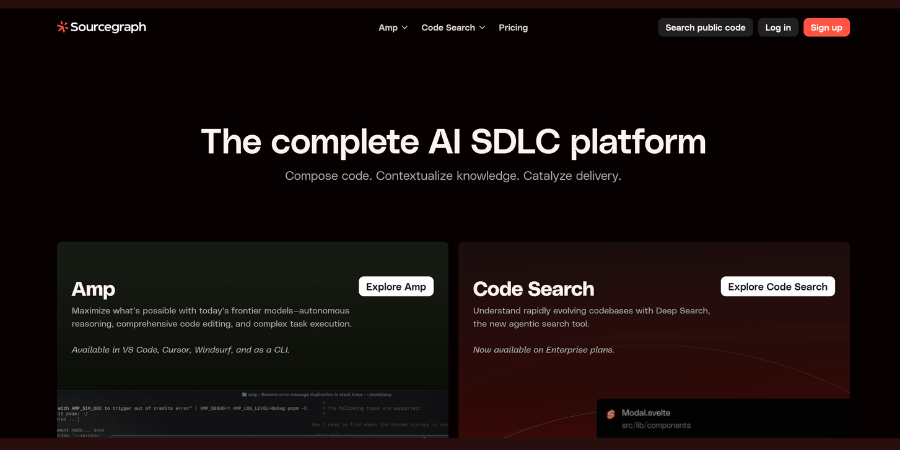The image size is (900, 450).
Task: Click the Enterprise plans availability note
Action: (x=543, y=350)
